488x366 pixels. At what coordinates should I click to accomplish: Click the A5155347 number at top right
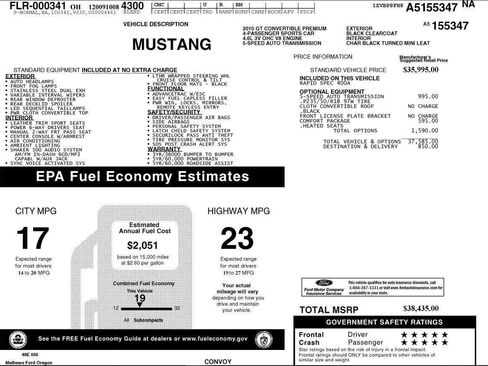point(432,7)
